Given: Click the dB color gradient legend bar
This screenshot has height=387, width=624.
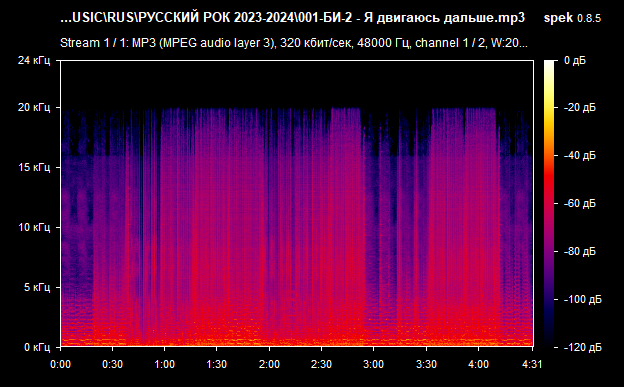Looking at the screenshot, I should click(x=549, y=204).
